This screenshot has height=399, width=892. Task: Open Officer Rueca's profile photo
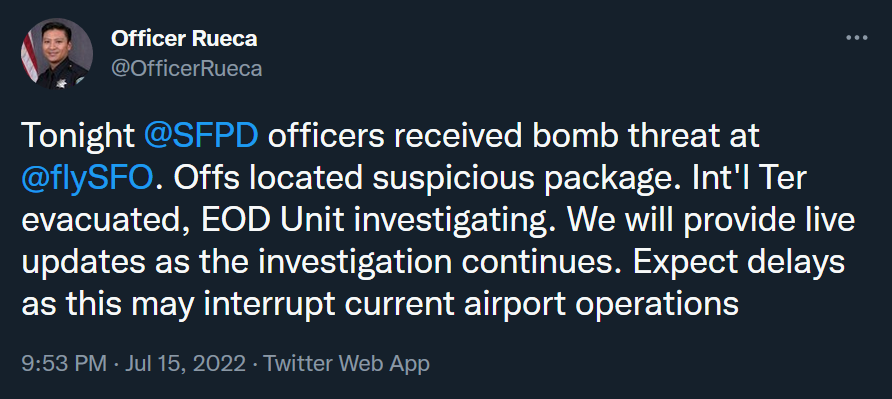(57, 54)
